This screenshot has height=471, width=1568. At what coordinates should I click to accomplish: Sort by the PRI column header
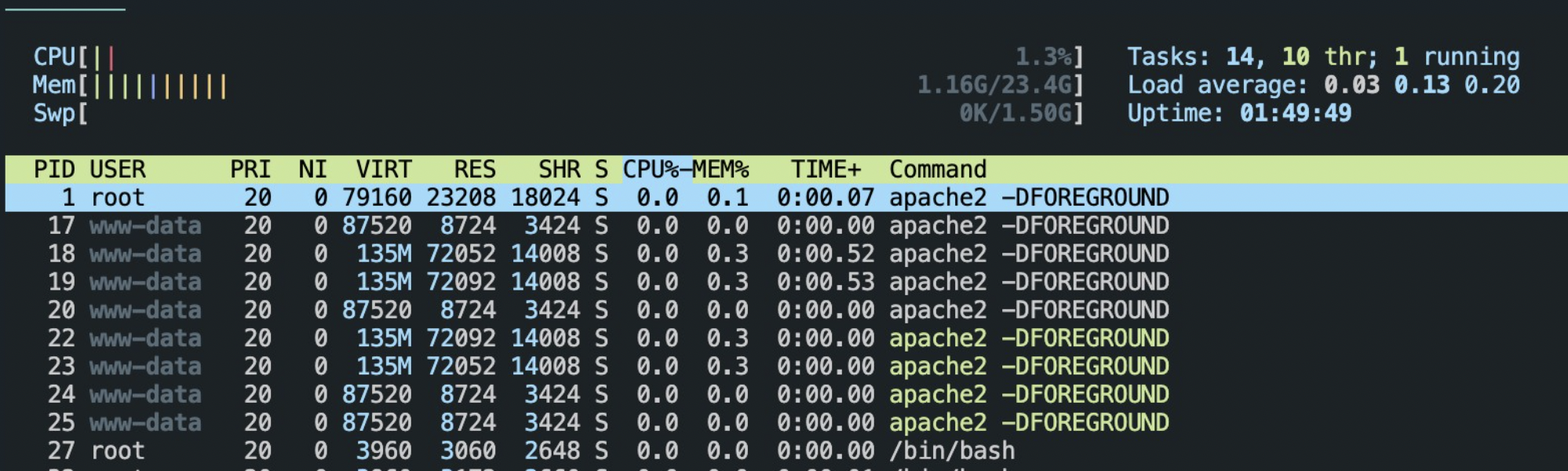(250, 170)
